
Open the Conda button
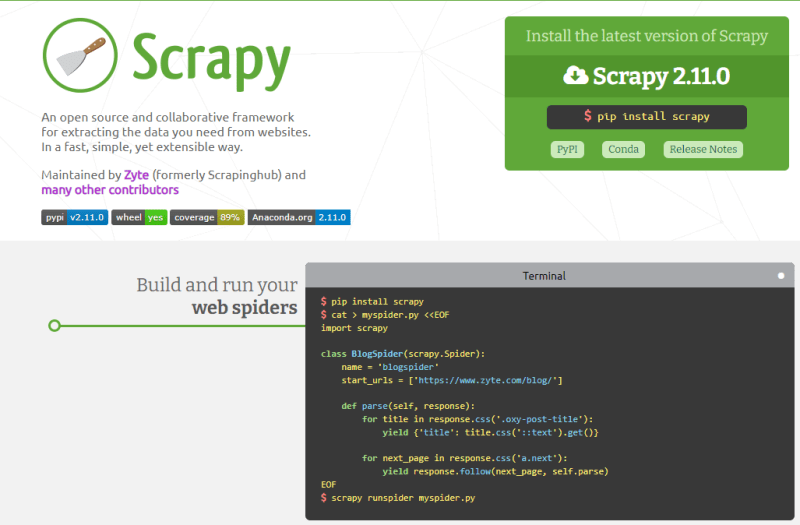pyautogui.click(x=623, y=149)
